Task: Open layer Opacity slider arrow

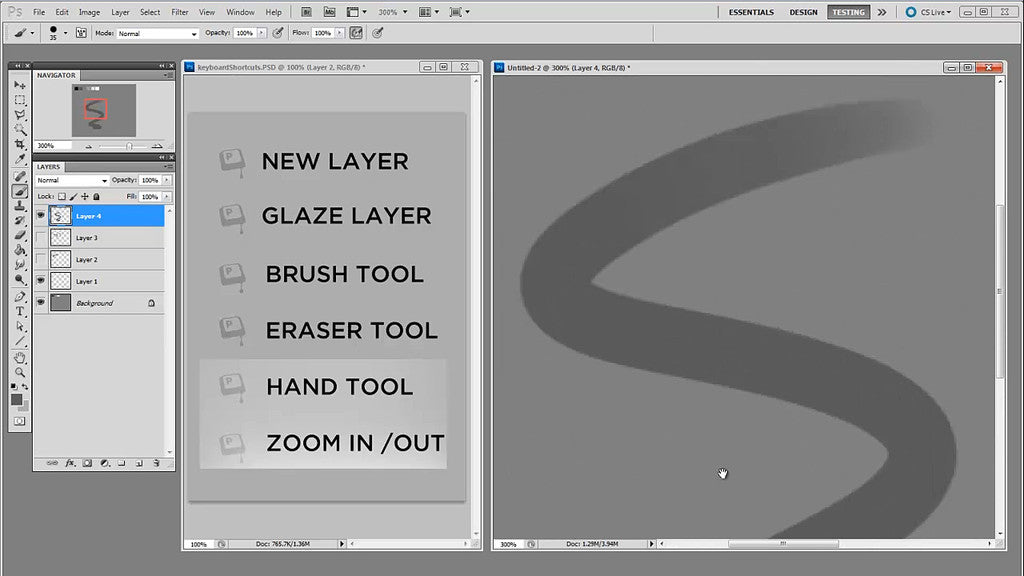Action: click(167, 180)
